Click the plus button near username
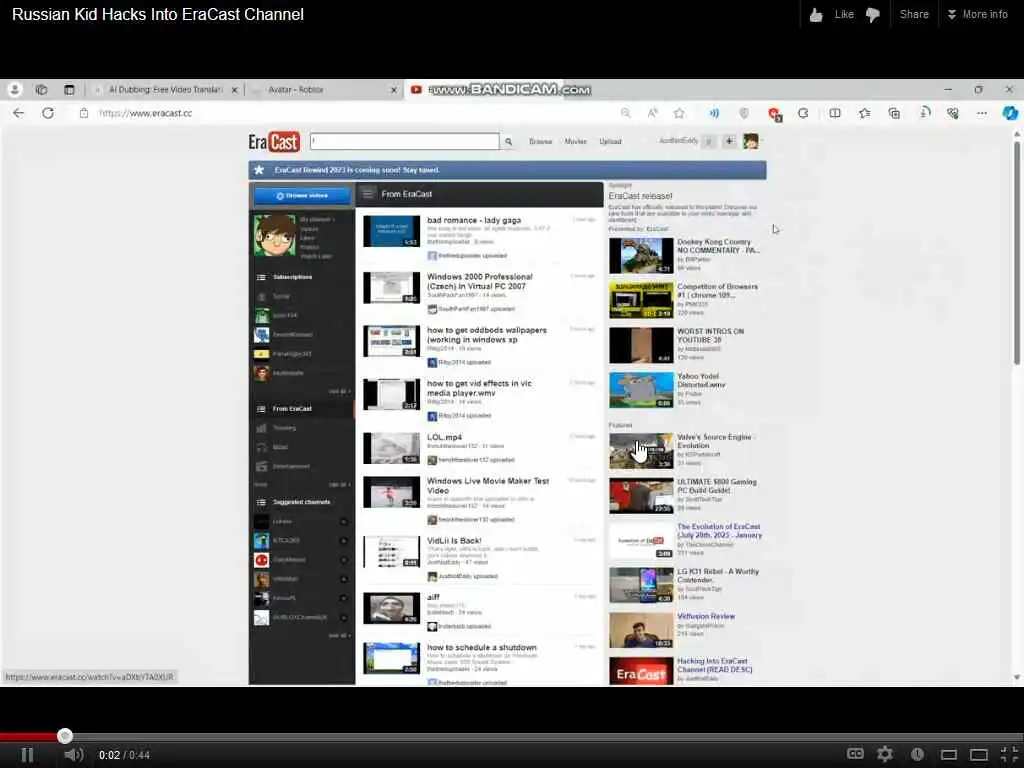The height and width of the screenshot is (768, 1024). pyautogui.click(x=729, y=141)
